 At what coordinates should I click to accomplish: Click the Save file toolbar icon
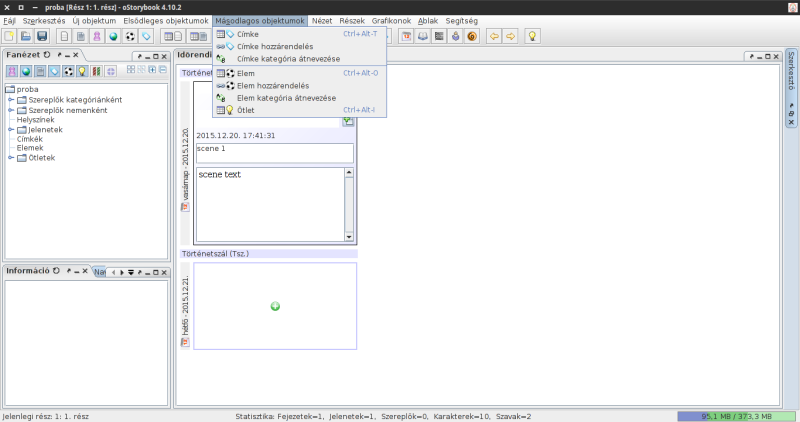point(42,36)
